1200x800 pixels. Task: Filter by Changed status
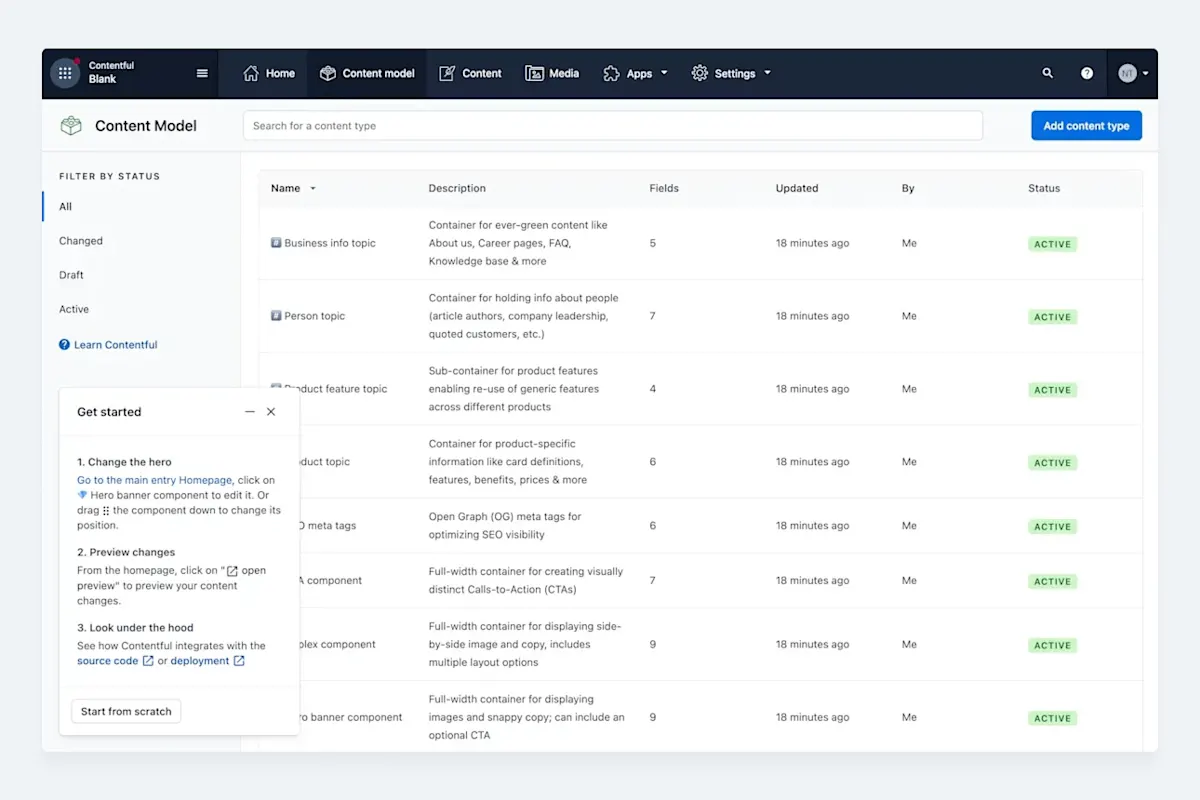coord(81,241)
